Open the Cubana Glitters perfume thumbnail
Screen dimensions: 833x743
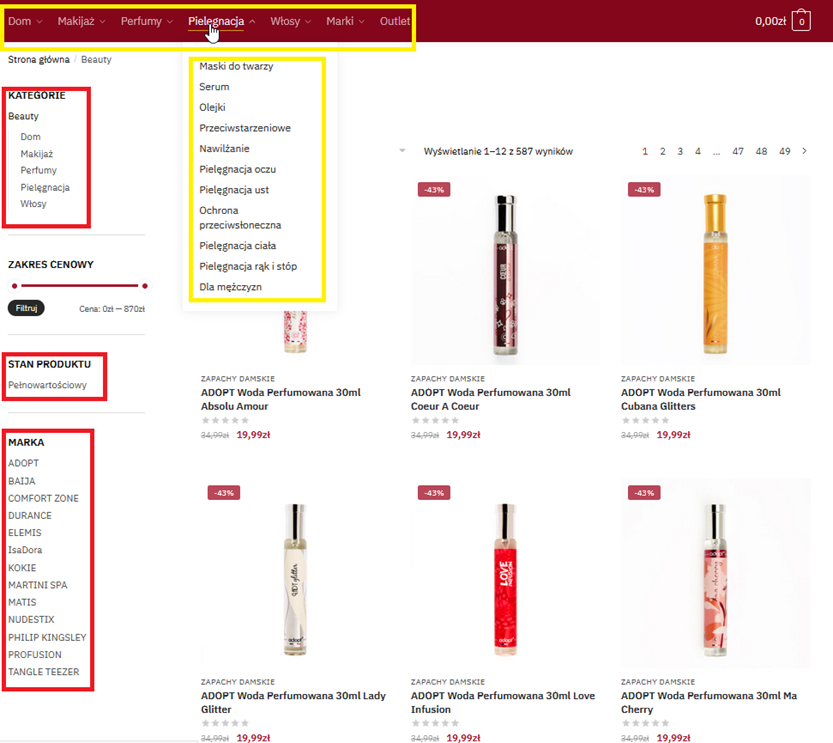(x=715, y=270)
